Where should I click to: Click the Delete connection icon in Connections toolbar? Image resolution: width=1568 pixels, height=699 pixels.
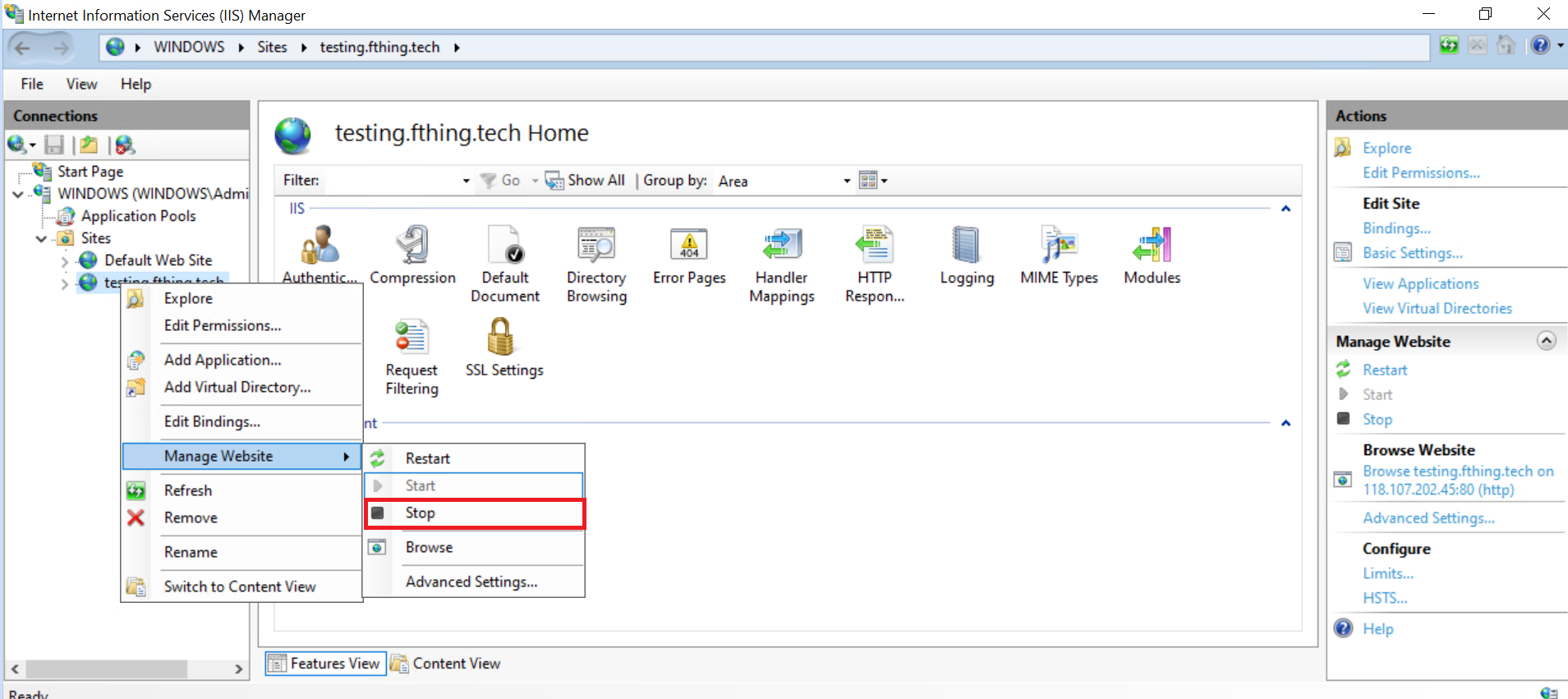tap(124, 145)
